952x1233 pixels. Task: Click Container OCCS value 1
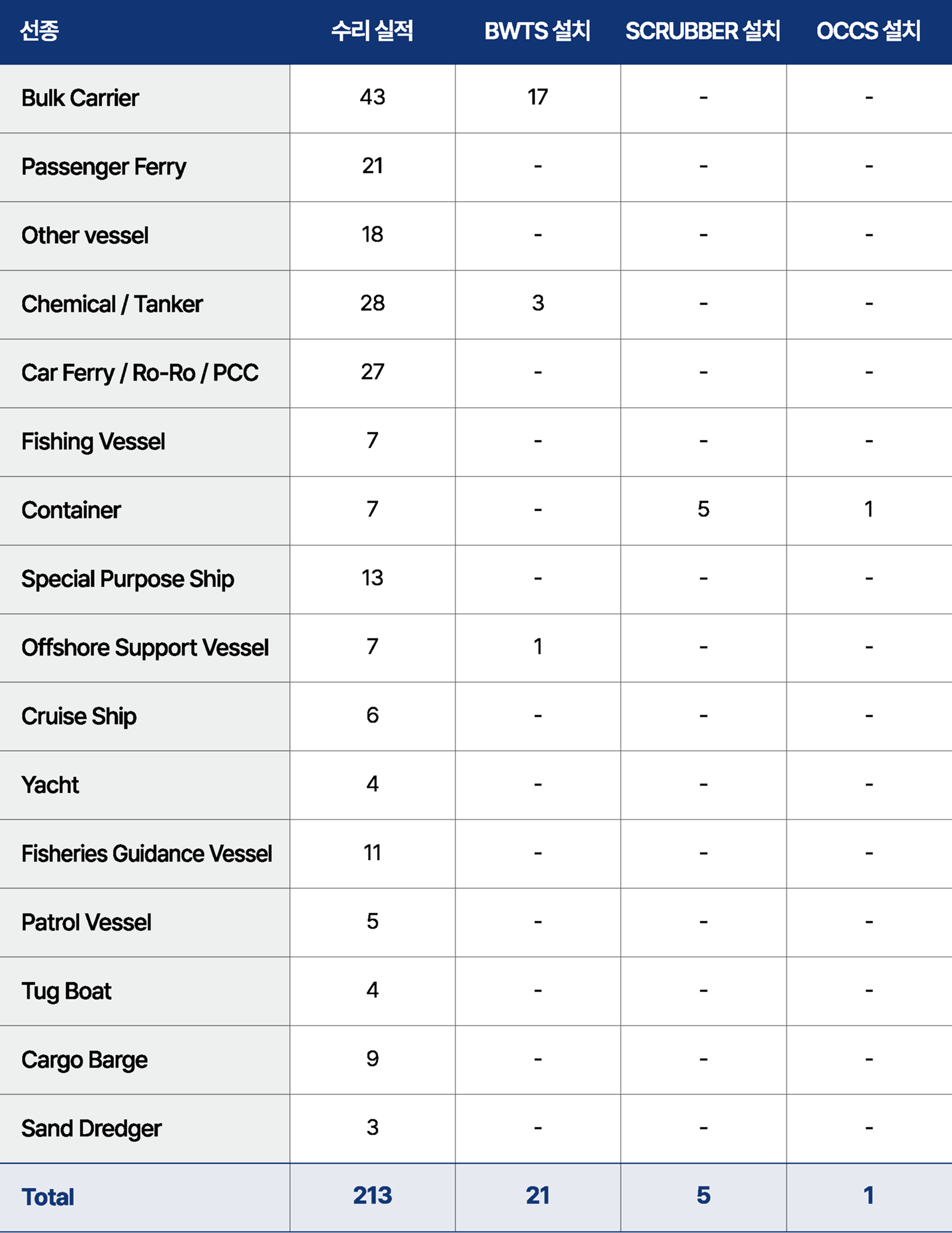(x=868, y=509)
